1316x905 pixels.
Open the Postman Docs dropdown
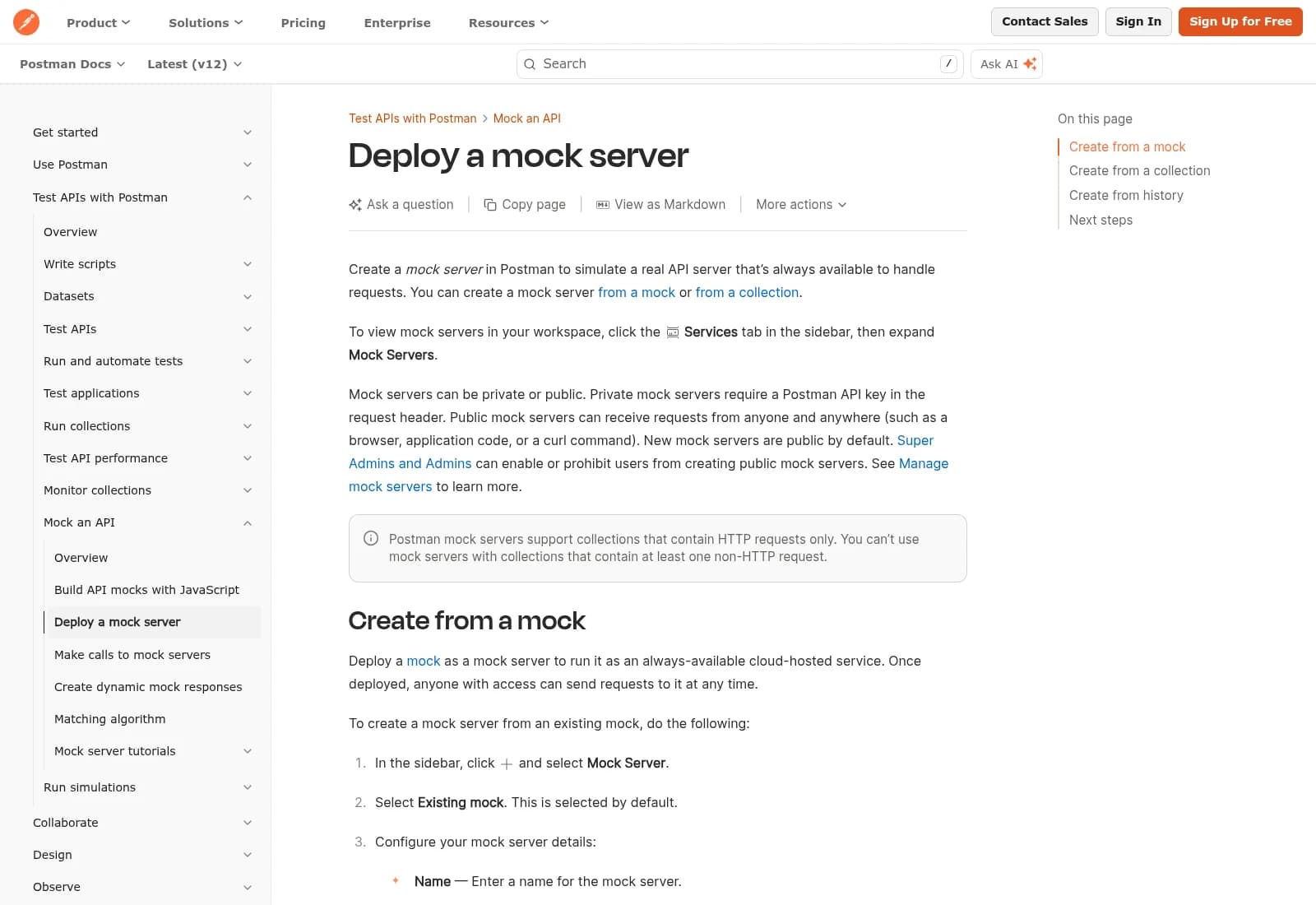tap(72, 64)
